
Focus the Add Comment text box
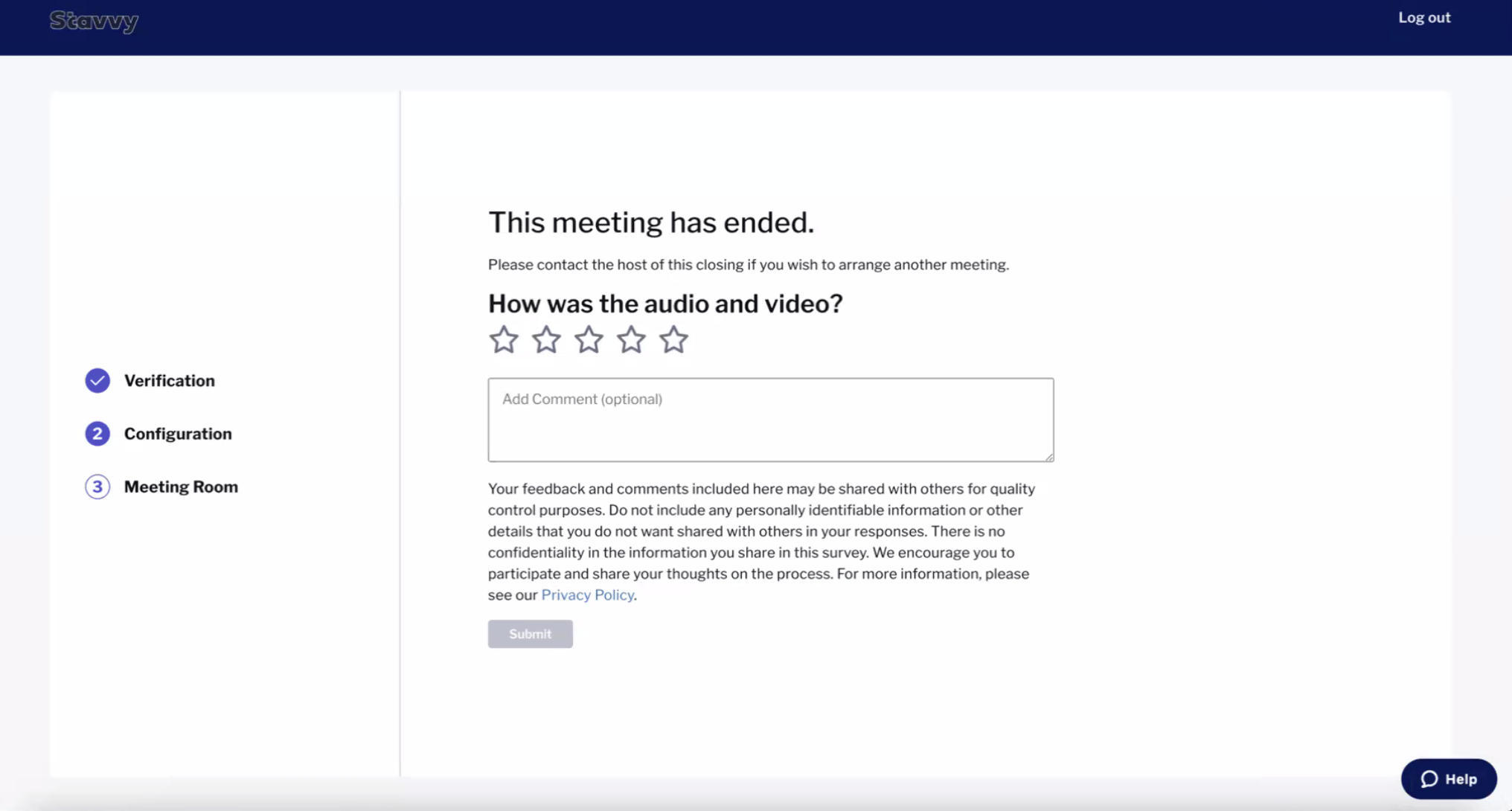(771, 420)
